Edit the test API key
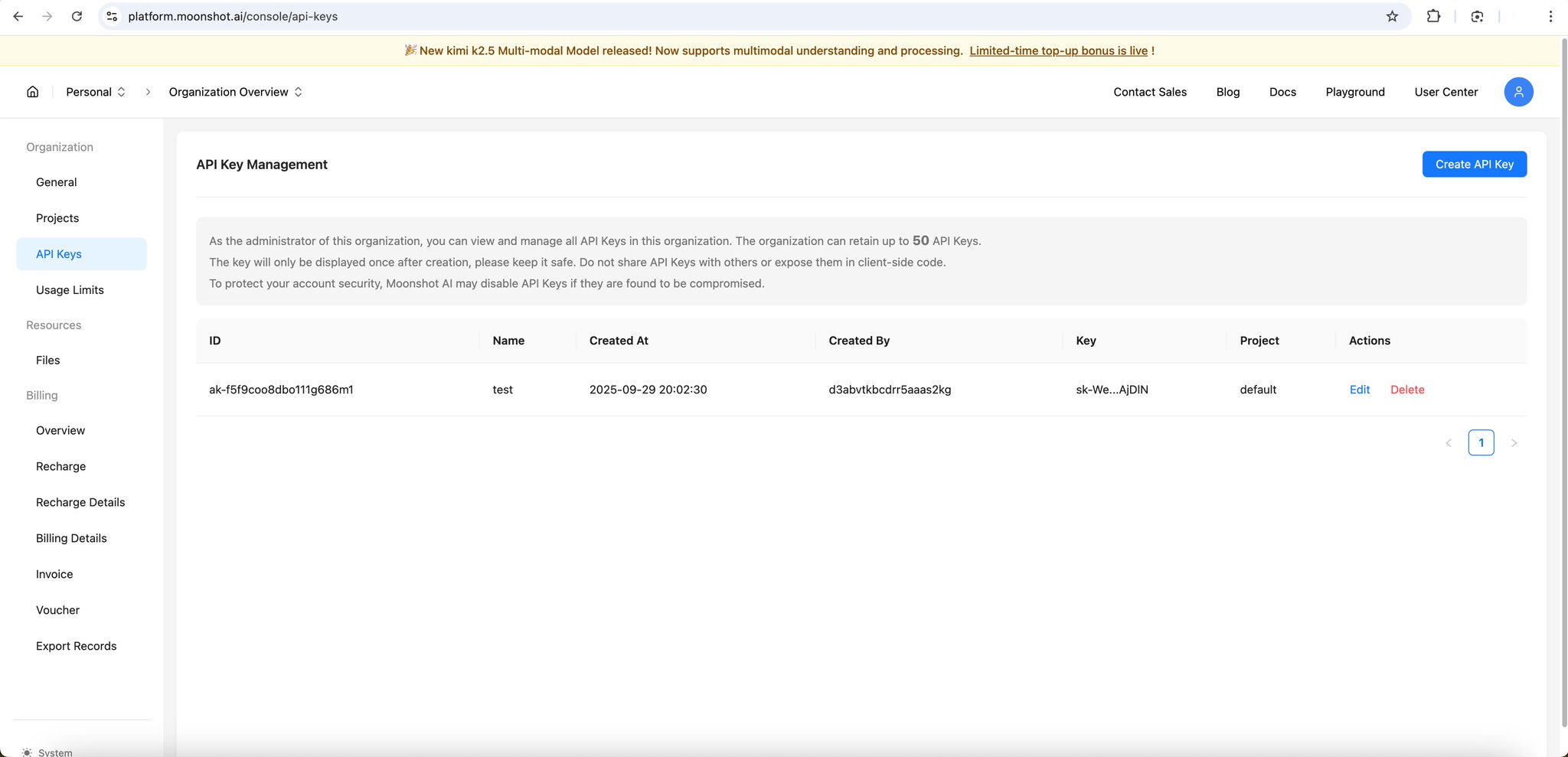This screenshot has width=1568, height=757. (x=1360, y=390)
